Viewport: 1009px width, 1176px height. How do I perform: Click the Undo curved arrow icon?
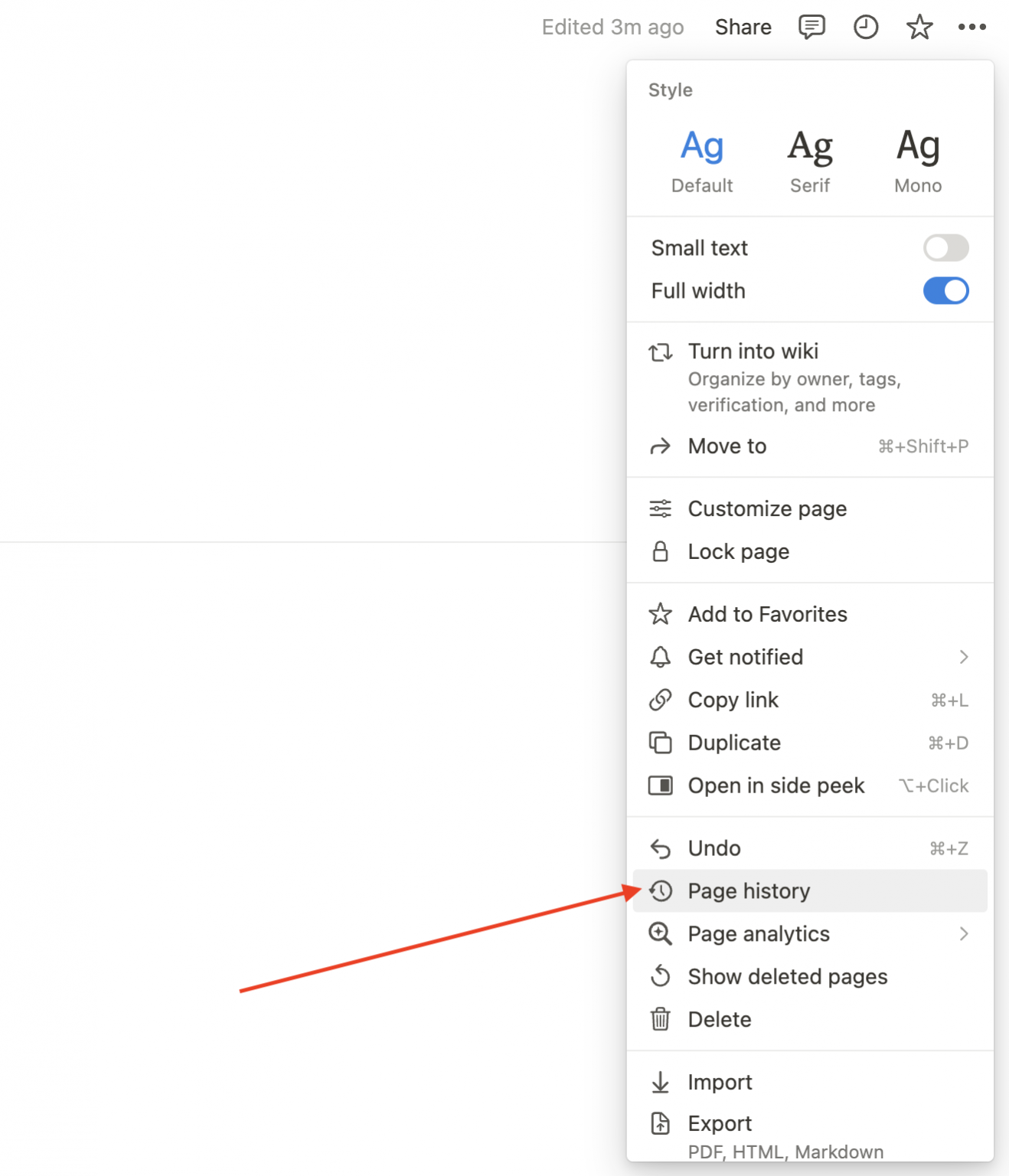tap(661, 848)
